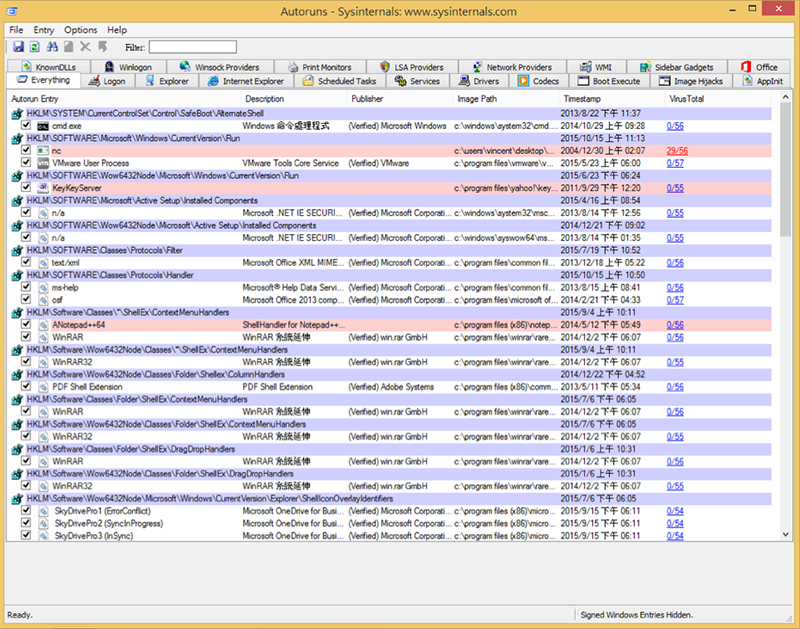Uncheck the VMware User Process checkbox
The width and height of the screenshot is (800, 629).
pos(26,163)
